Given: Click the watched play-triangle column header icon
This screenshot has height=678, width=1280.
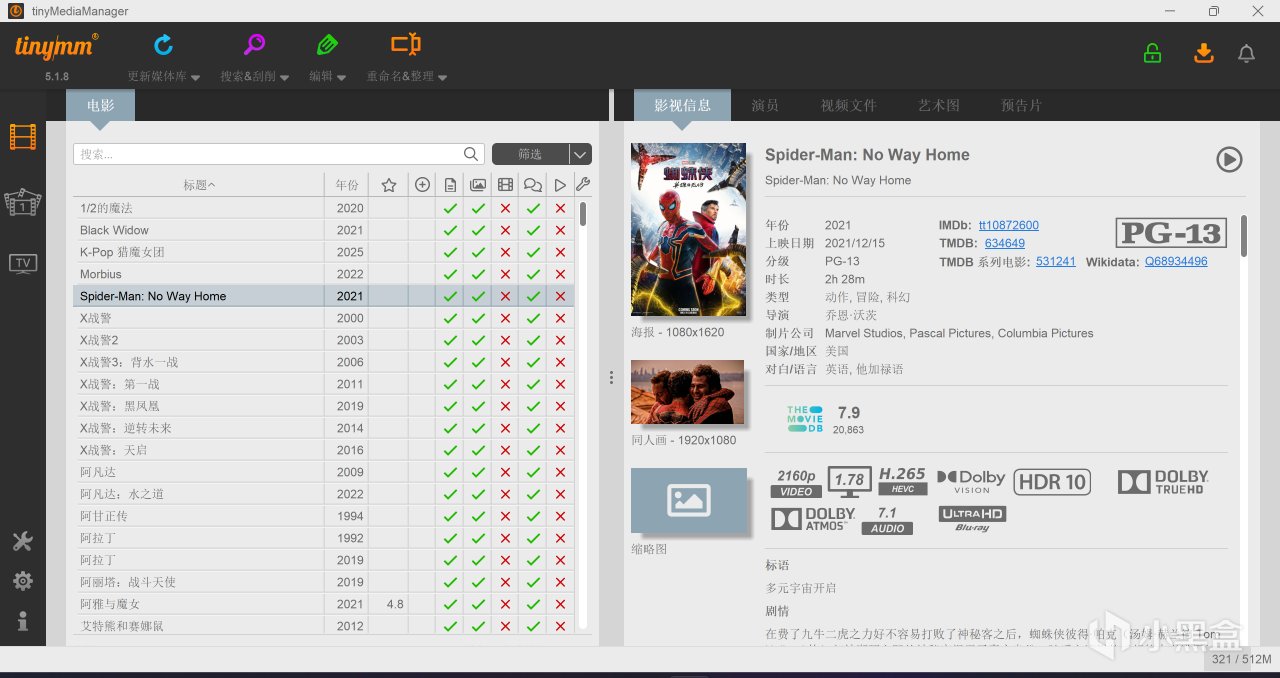Looking at the screenshot, I should pos(560,185).
